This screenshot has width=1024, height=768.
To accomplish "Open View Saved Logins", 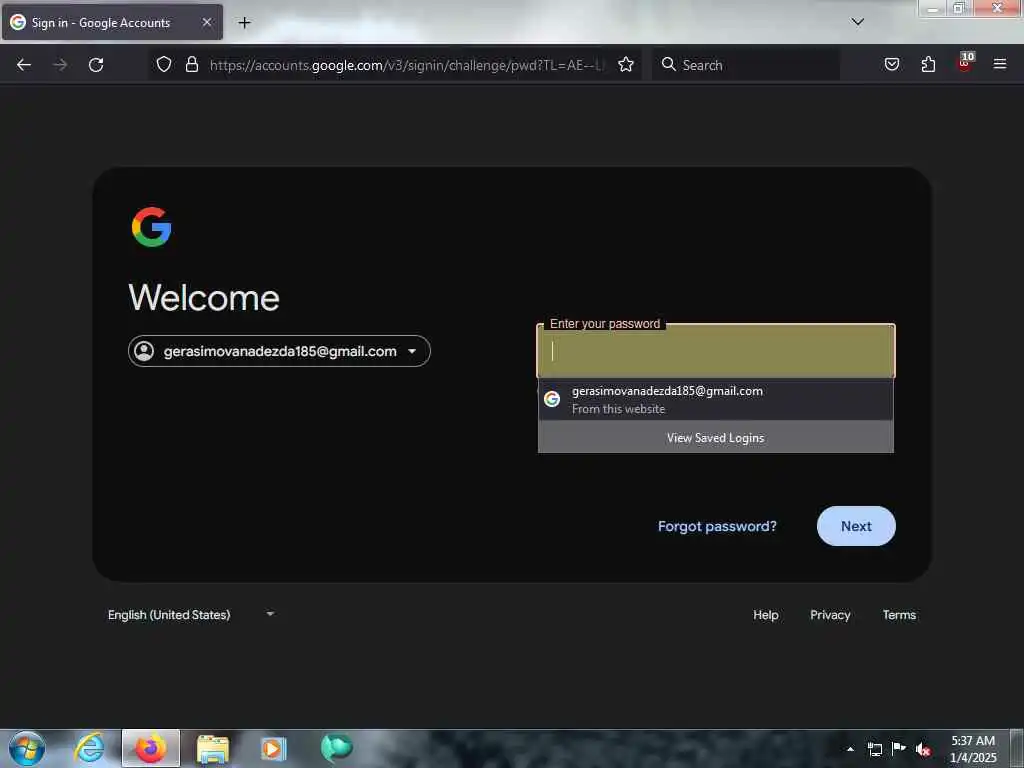I will tap(716, 438).
